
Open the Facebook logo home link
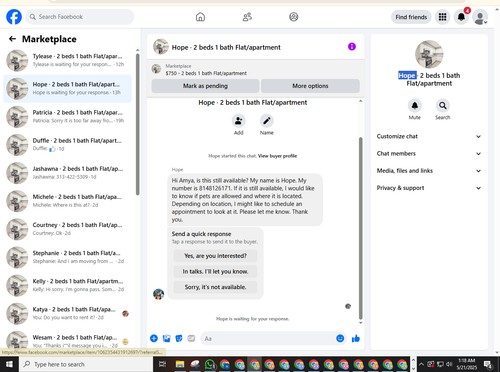[x=14, y=17]
